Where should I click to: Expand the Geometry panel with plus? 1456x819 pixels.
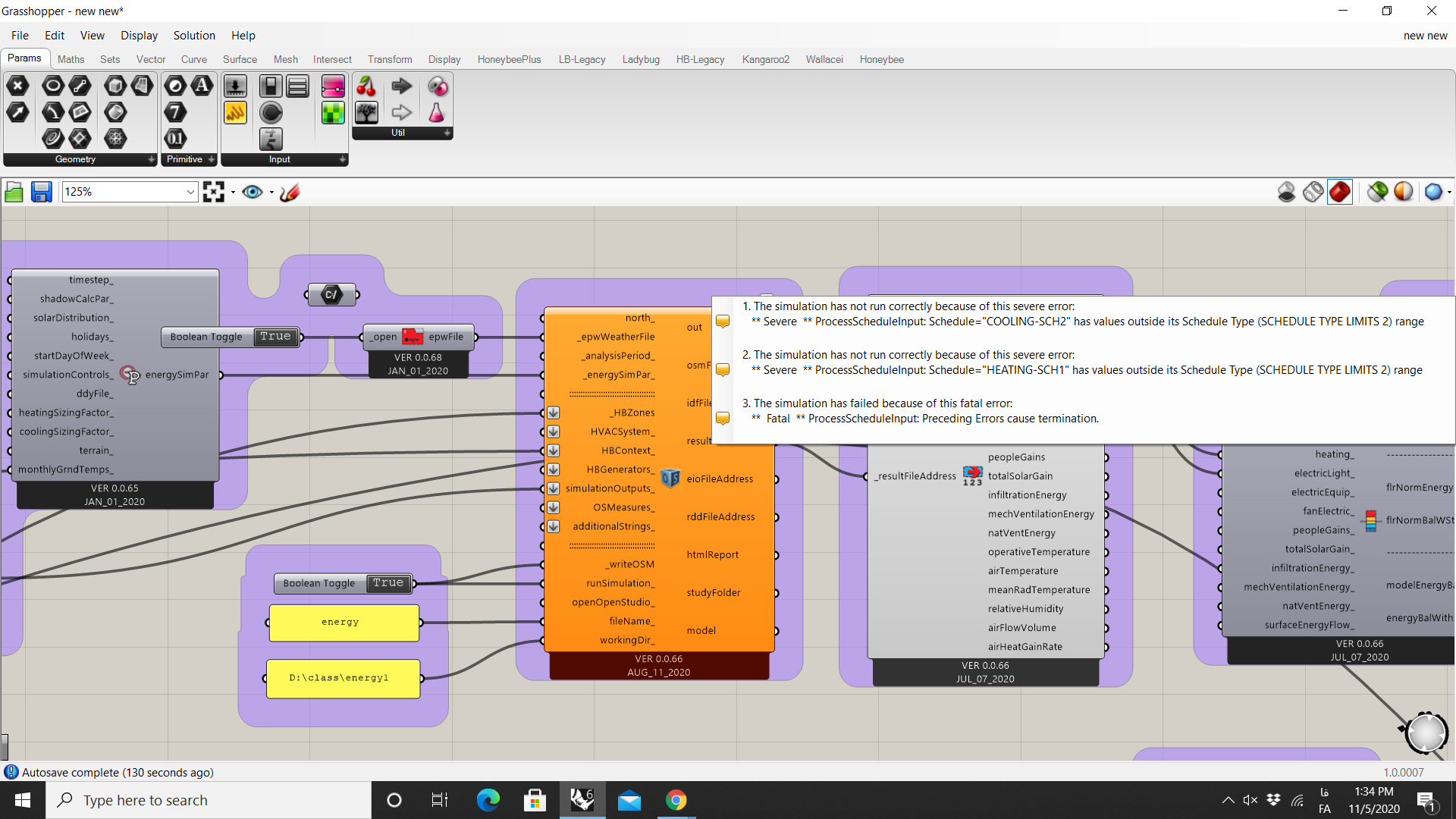click(151, 159)
